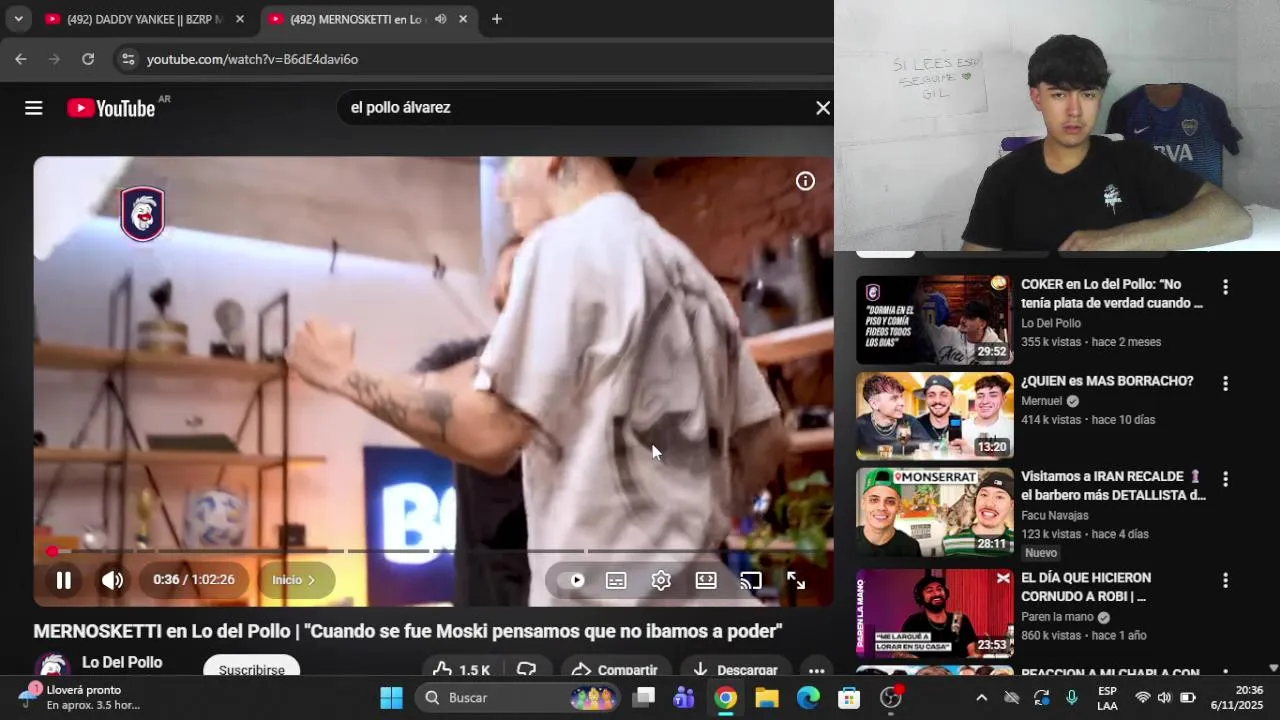Dislike the video
This screenshot has height=720, width=1280.
pyautogui.click(x=527, y=669)
